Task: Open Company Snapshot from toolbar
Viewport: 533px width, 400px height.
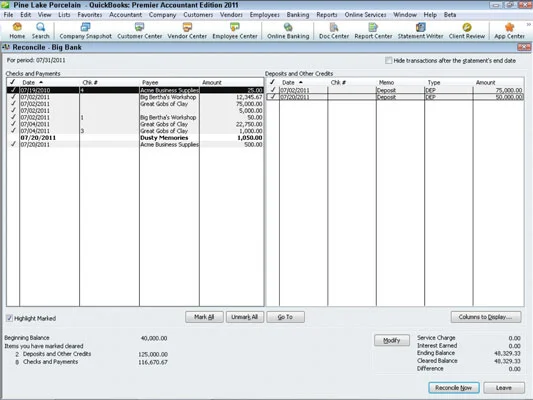Action: click(85, 31)
